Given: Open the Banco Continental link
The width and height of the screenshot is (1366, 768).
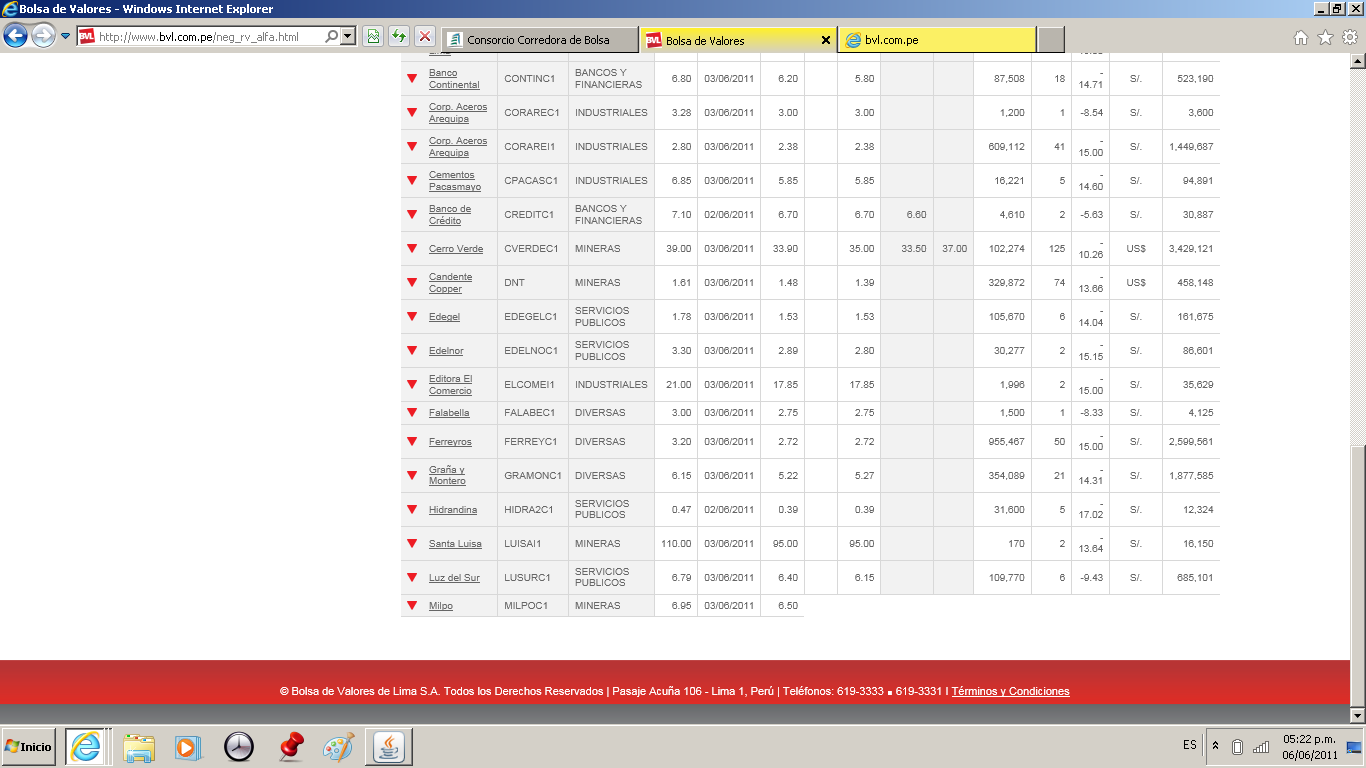Looking at the screenshot, I should coord(454,79).
